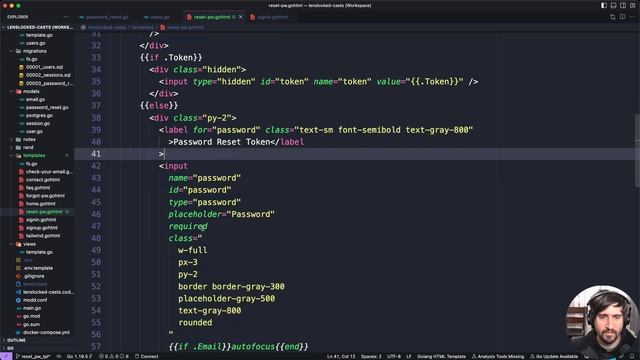Collapse the templates folder
This screenshot has width=640, height=360.
coord(34,156)
